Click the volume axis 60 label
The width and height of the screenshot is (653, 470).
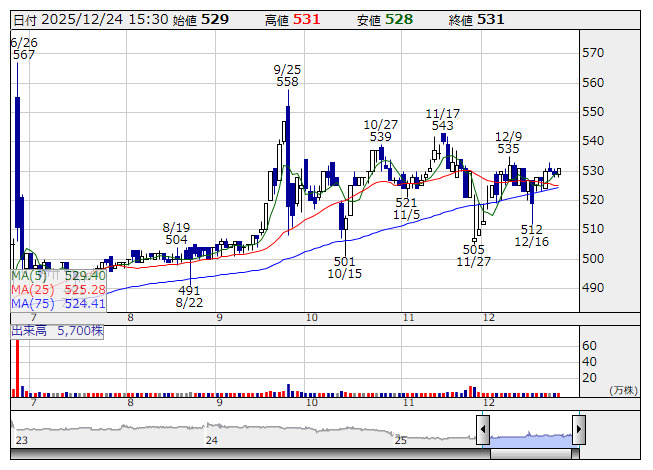coord(589,346)
